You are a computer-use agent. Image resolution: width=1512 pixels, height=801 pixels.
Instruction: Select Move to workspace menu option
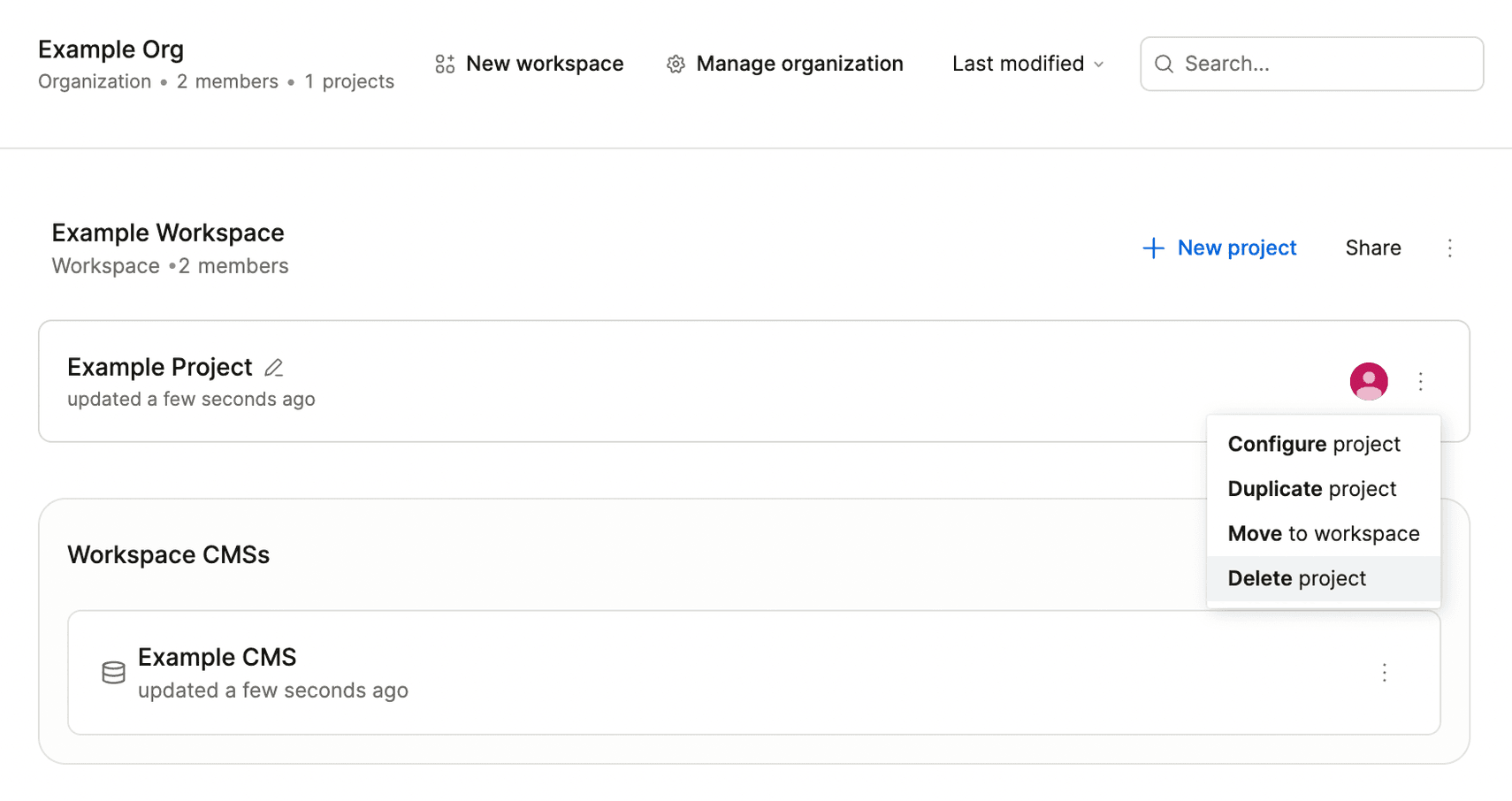click(x=1323, y=534)
